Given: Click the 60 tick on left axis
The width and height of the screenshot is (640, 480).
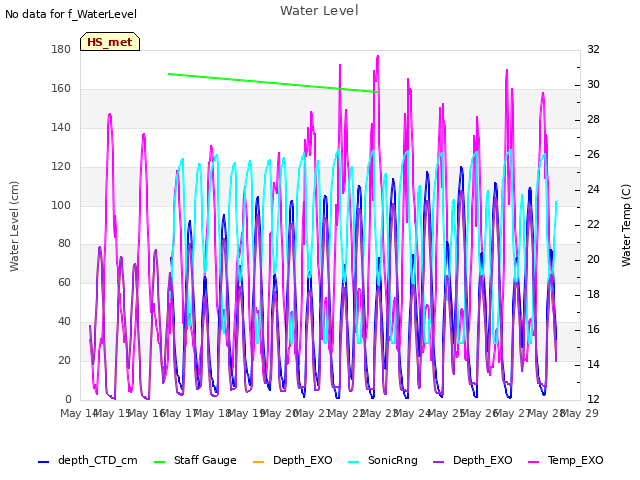Looking at the screenshot, I should click(64, 282).
